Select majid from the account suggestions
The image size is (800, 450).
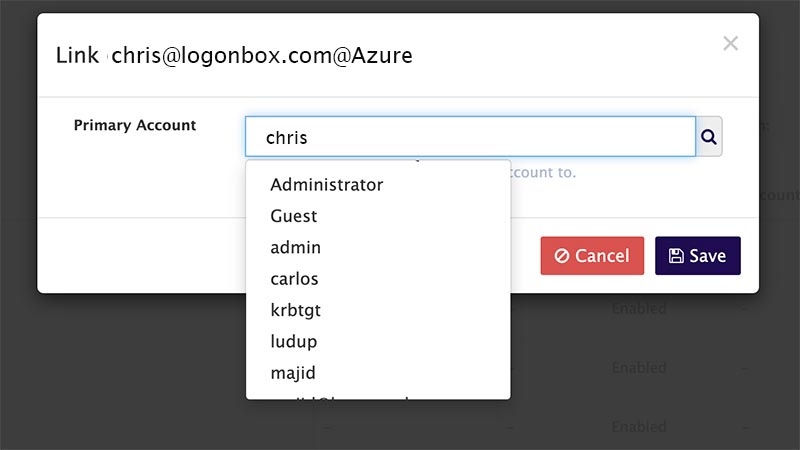pos(293,373)
